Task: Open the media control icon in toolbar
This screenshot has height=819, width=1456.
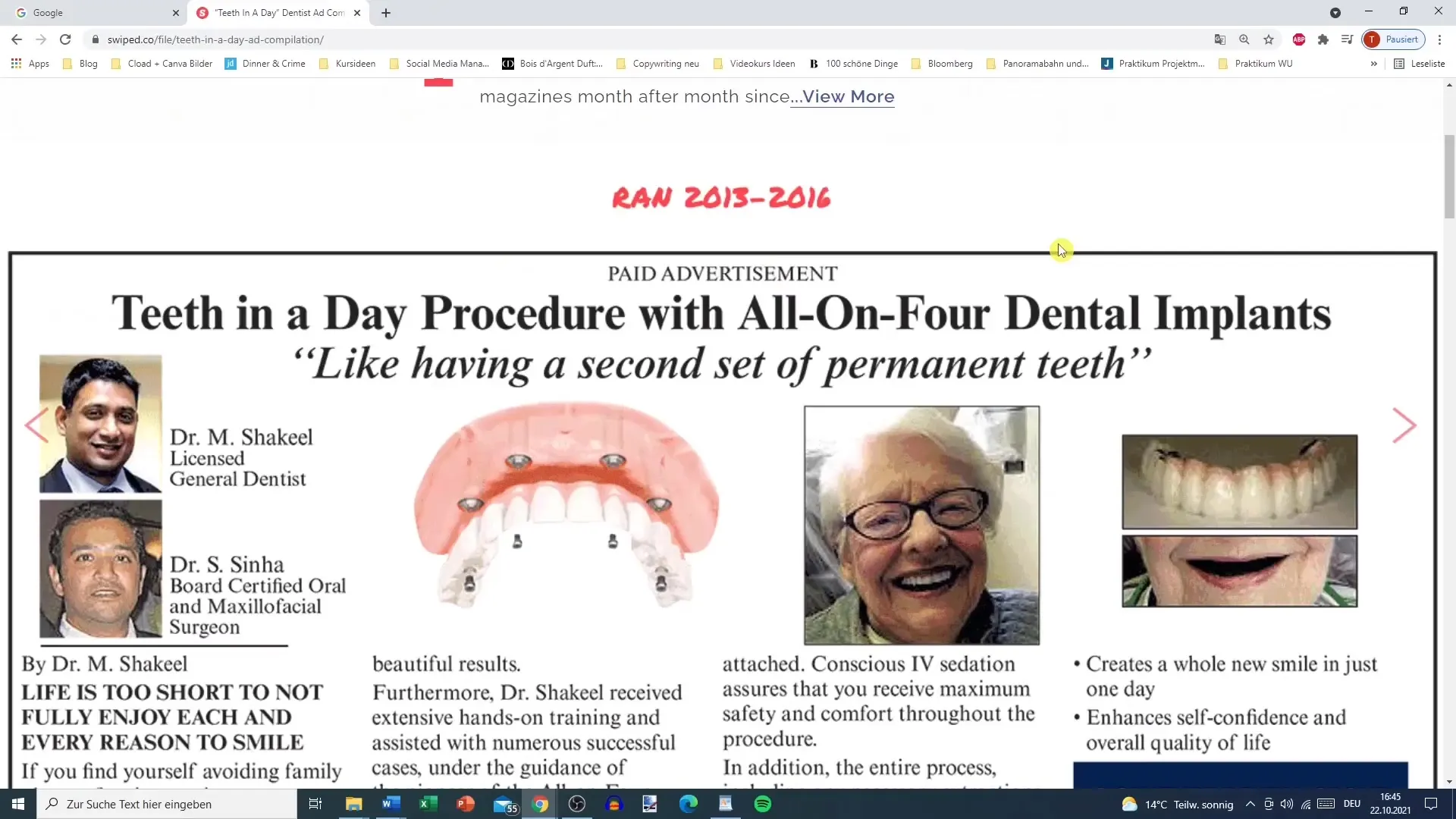Action: point(1347,39)
